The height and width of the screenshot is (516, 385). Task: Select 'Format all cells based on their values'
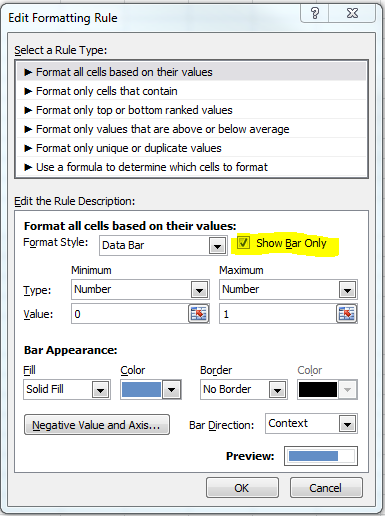pyautogui.click(x=191, y=72)
